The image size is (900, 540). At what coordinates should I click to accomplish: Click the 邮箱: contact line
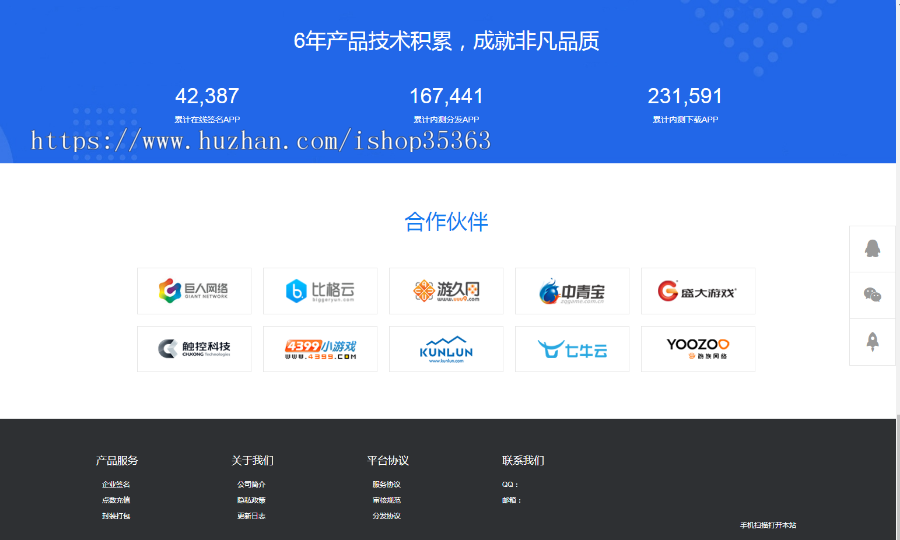511,500
